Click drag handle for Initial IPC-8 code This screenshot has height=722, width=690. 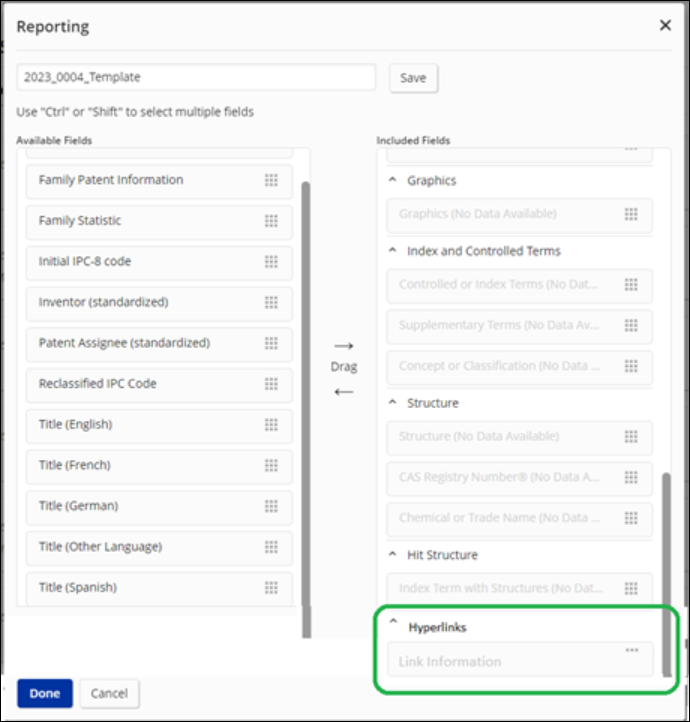(271, 262)
